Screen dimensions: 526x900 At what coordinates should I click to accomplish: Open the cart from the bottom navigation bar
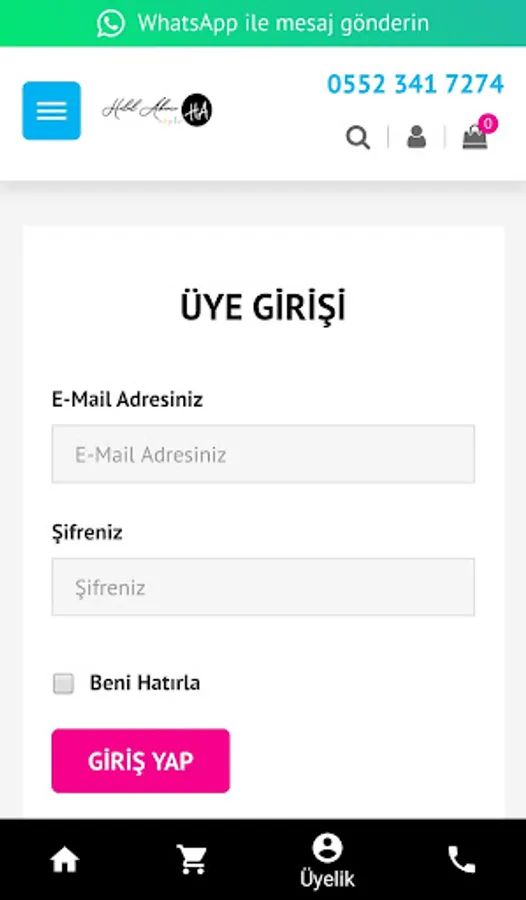(x=192, y=859)
